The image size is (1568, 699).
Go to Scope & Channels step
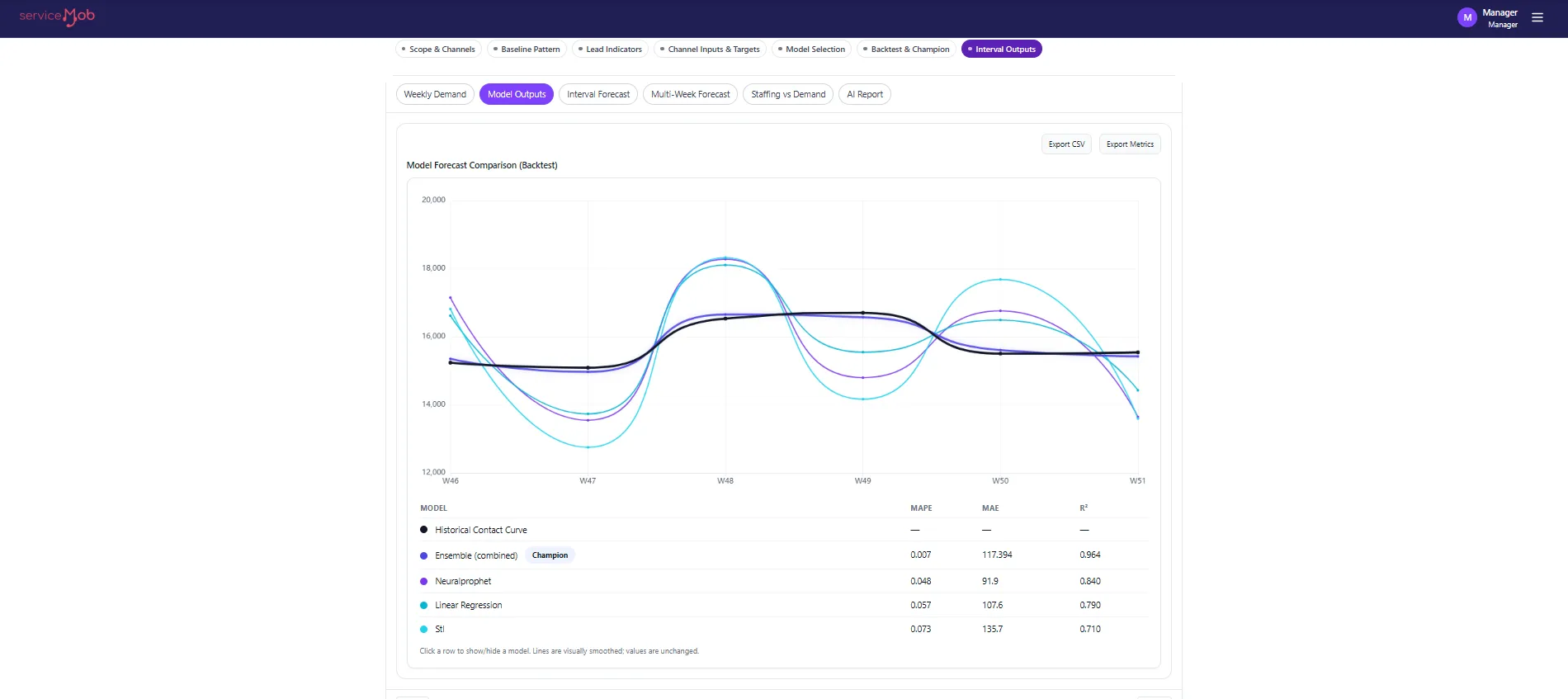438,50
